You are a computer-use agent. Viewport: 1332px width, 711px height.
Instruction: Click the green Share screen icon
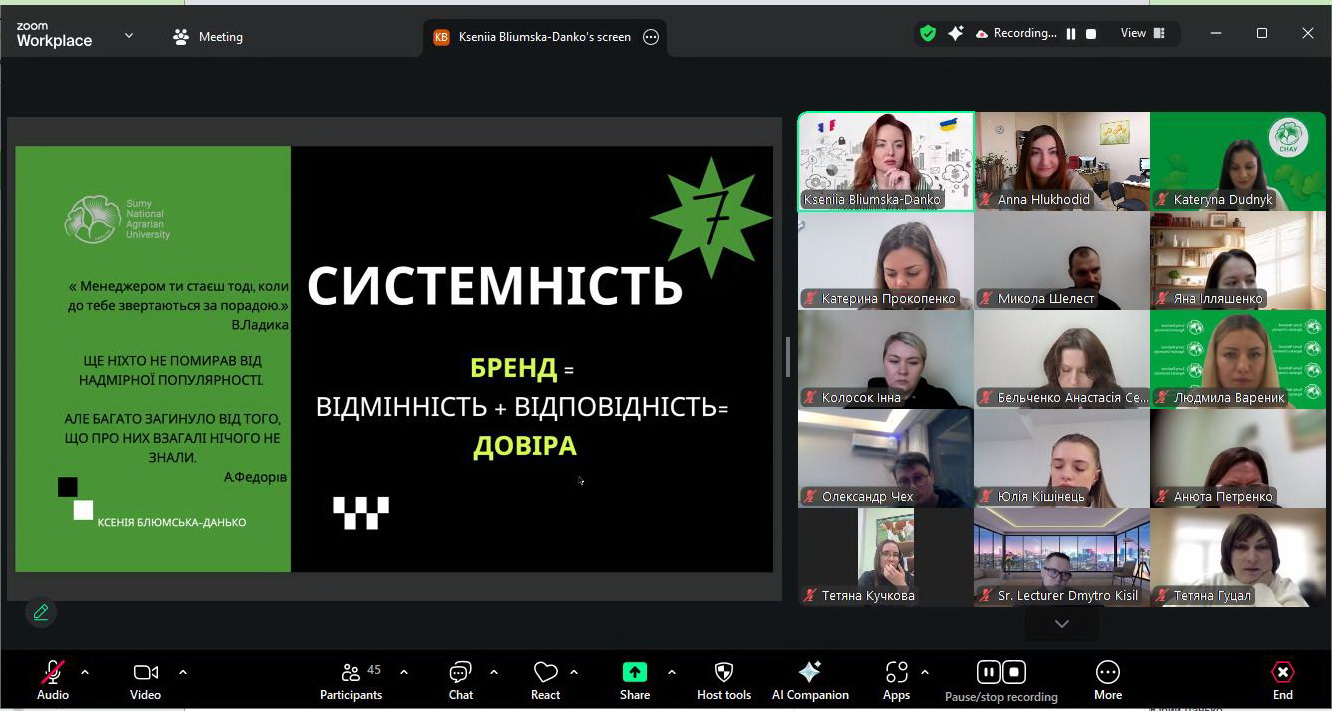coord(634,672)
